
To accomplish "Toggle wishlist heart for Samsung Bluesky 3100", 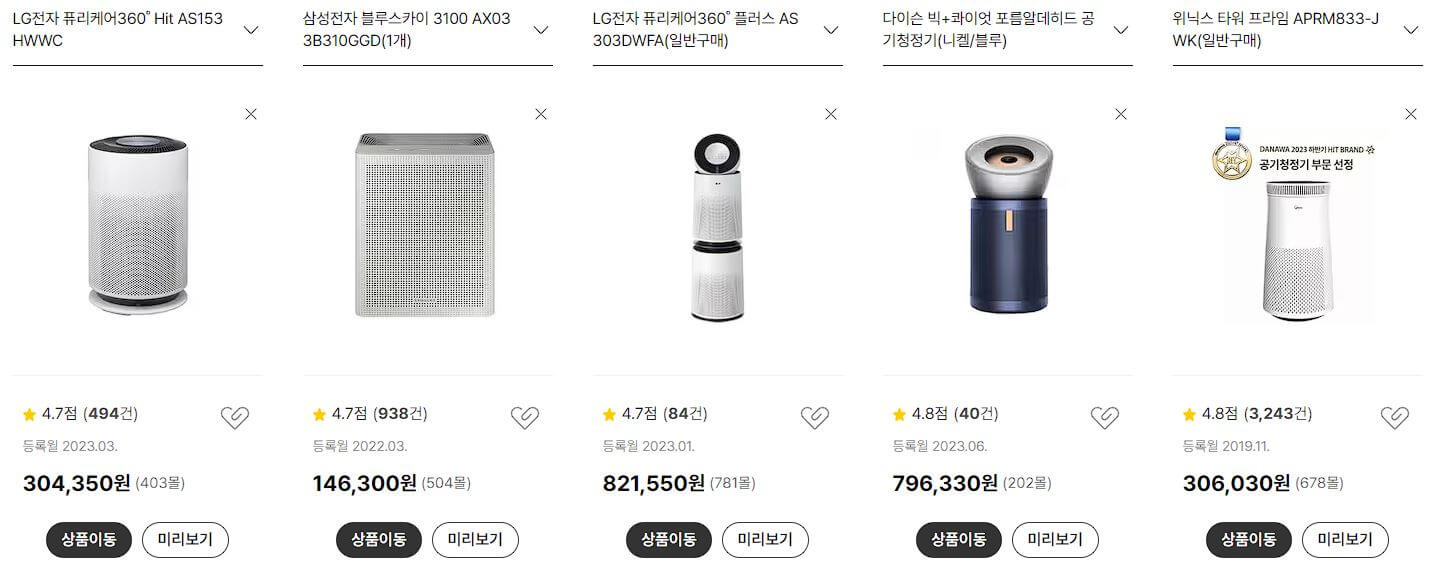I will tap(525, 415).
